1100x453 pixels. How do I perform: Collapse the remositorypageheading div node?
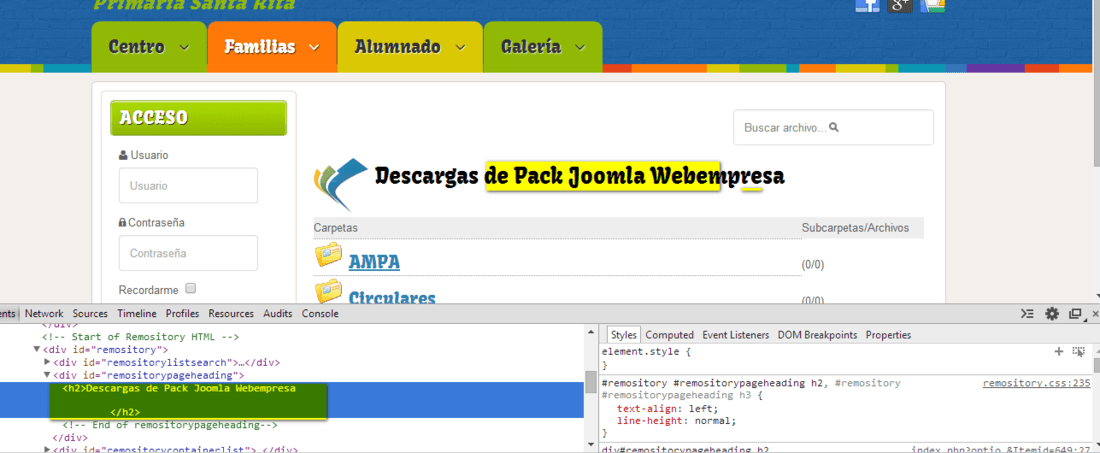[x=47, y=375]
